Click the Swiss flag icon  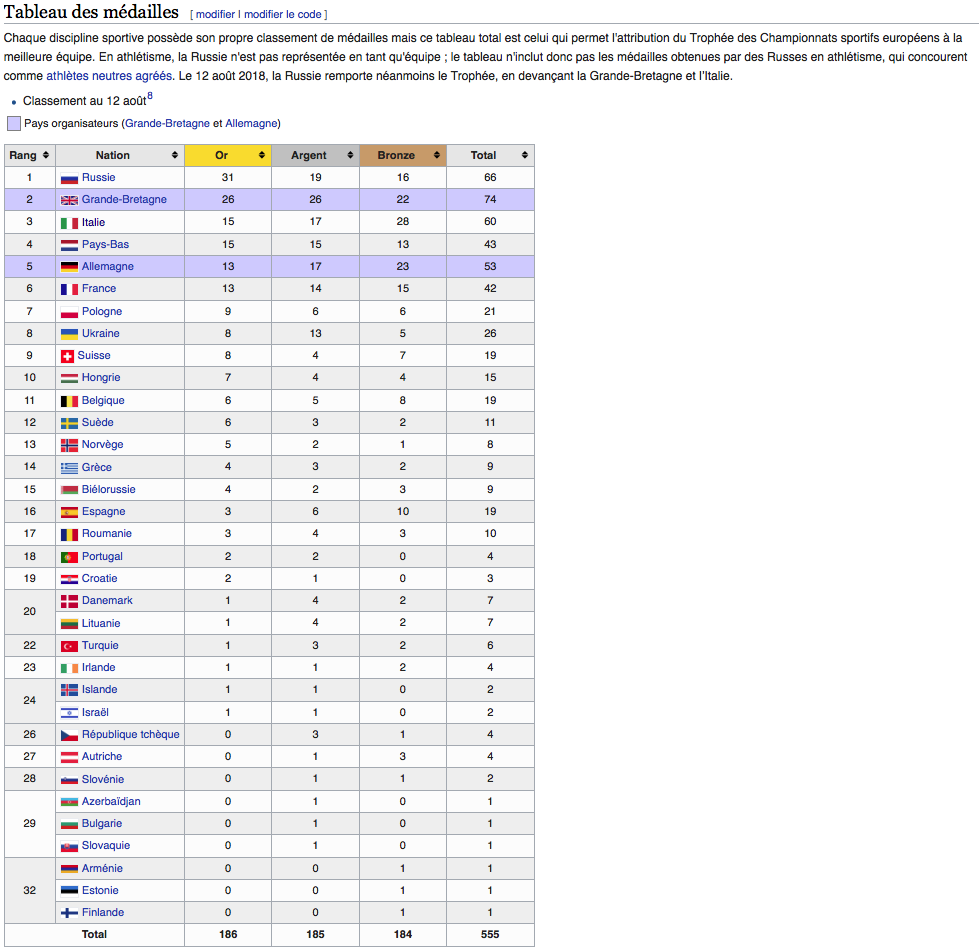pyautogui.click(x=67, y=356)
